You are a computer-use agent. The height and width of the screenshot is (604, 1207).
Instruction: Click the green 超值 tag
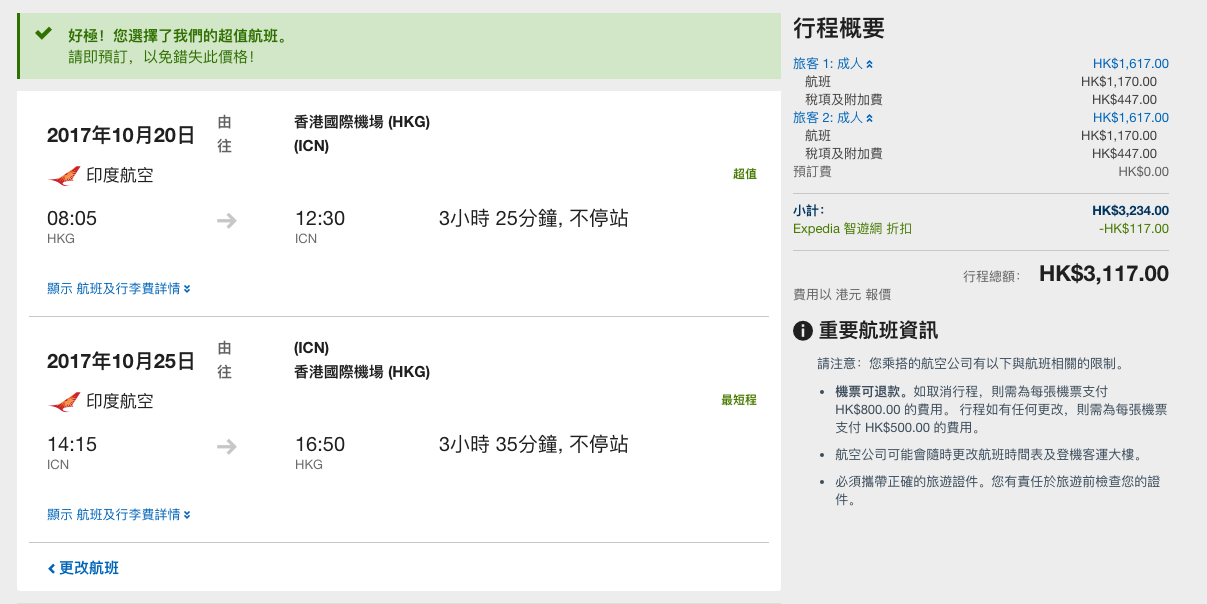pyautogui.click(x=745, y=174)
